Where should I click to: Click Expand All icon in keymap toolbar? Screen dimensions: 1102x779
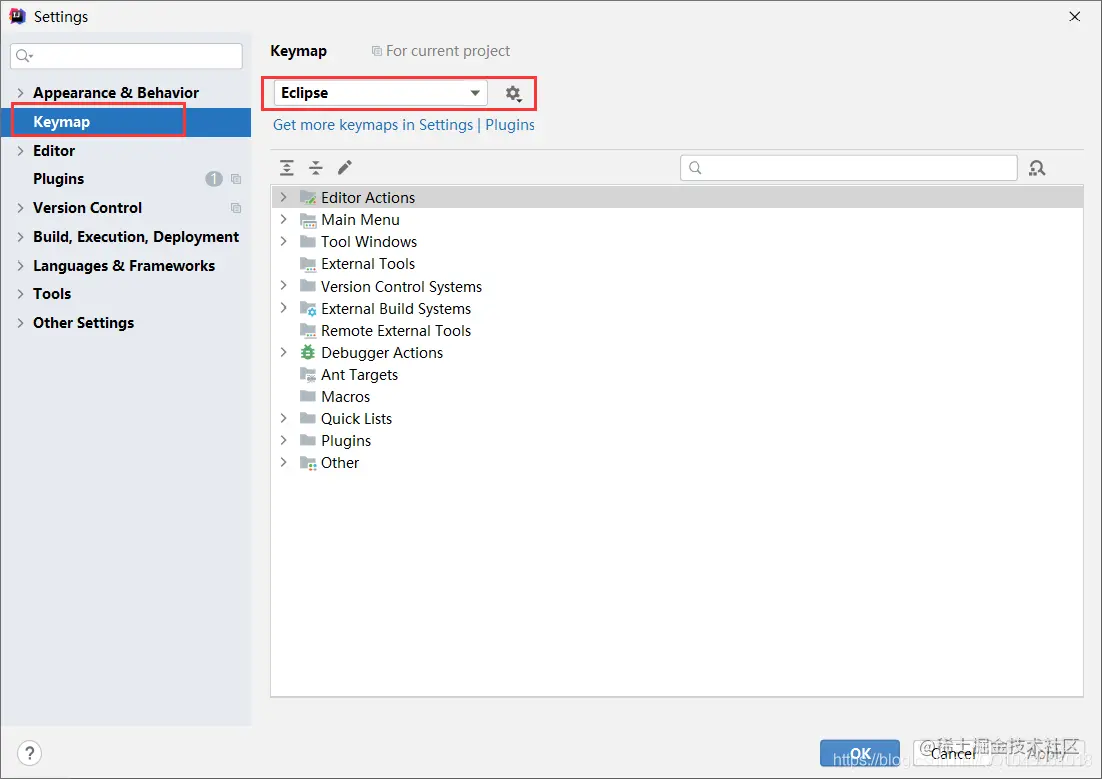(x=287, y=167)
